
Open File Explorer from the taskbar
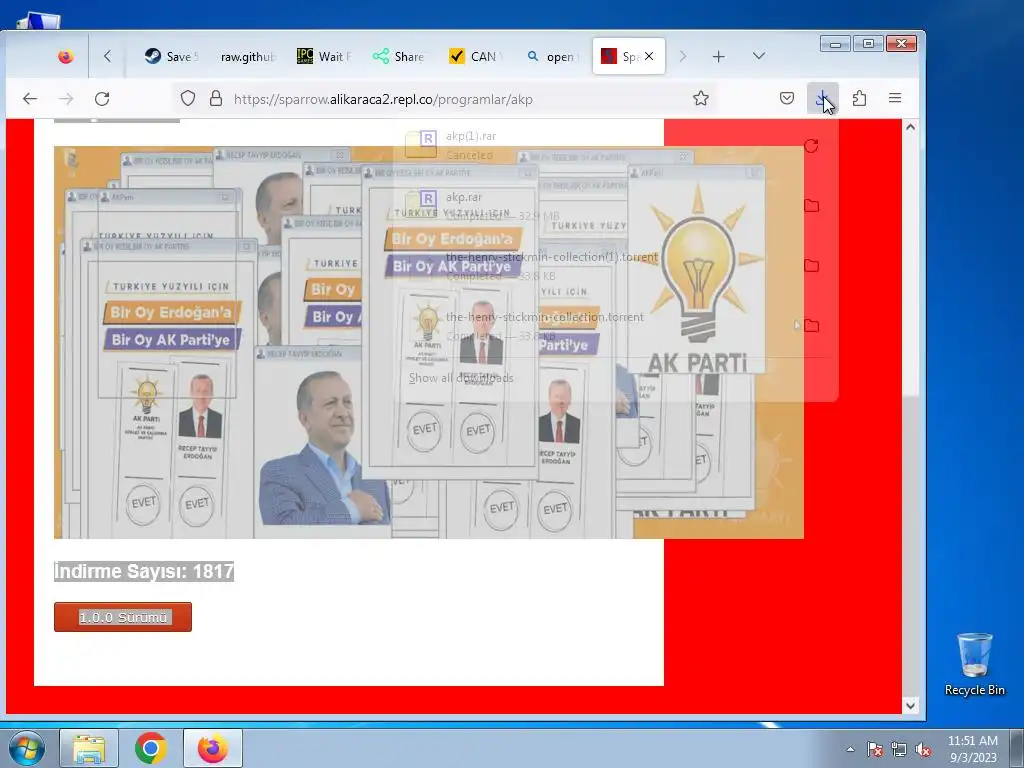89,748
